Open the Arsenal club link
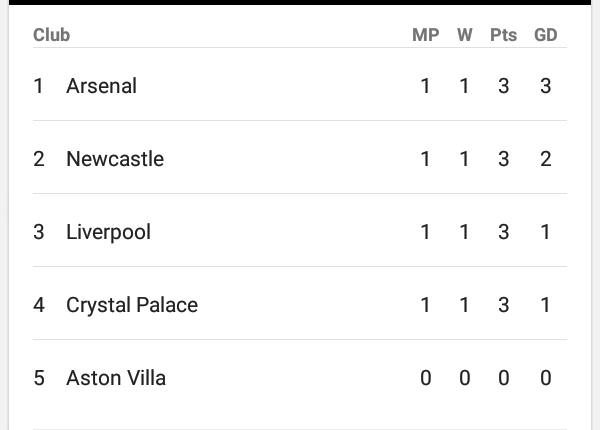 101,86
